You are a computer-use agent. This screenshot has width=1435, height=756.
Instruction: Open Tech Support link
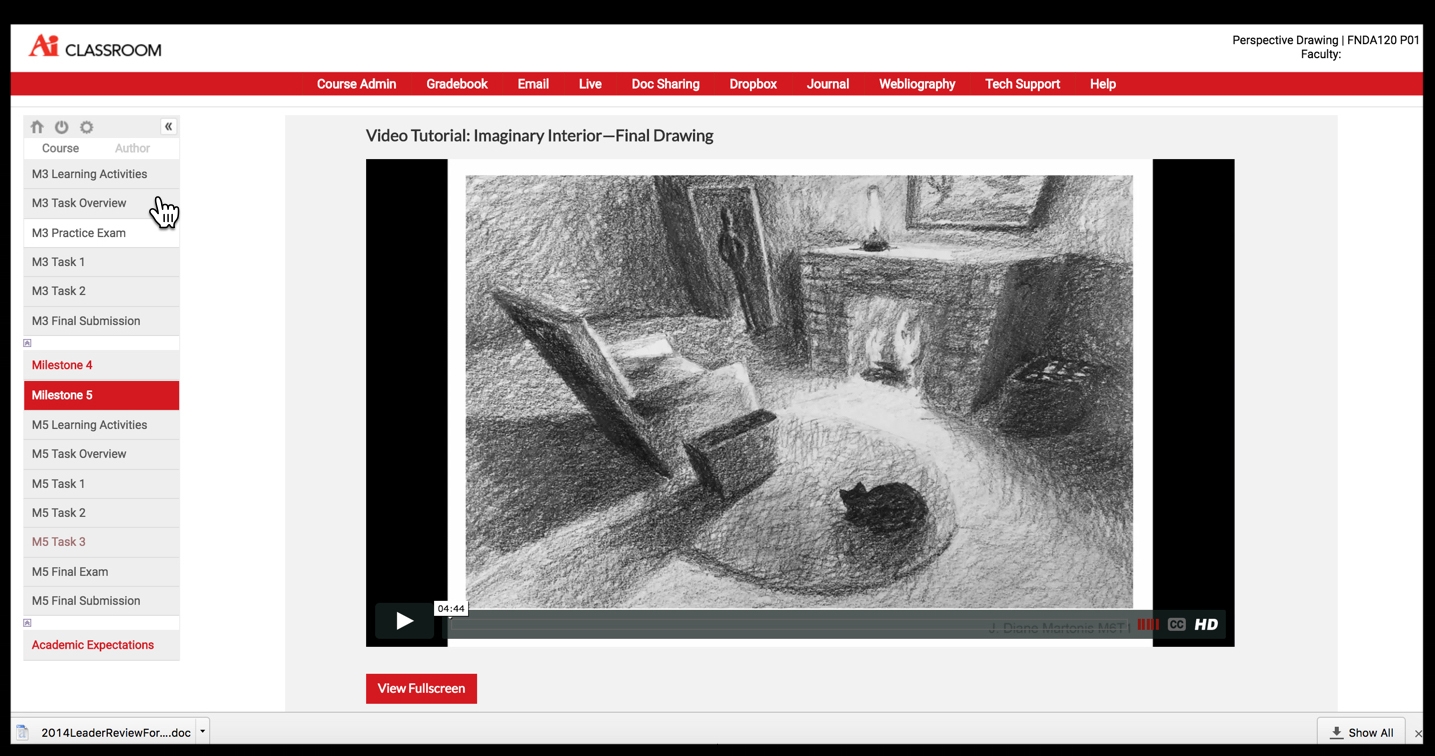pyautogui.click(x=1022, y=84)
